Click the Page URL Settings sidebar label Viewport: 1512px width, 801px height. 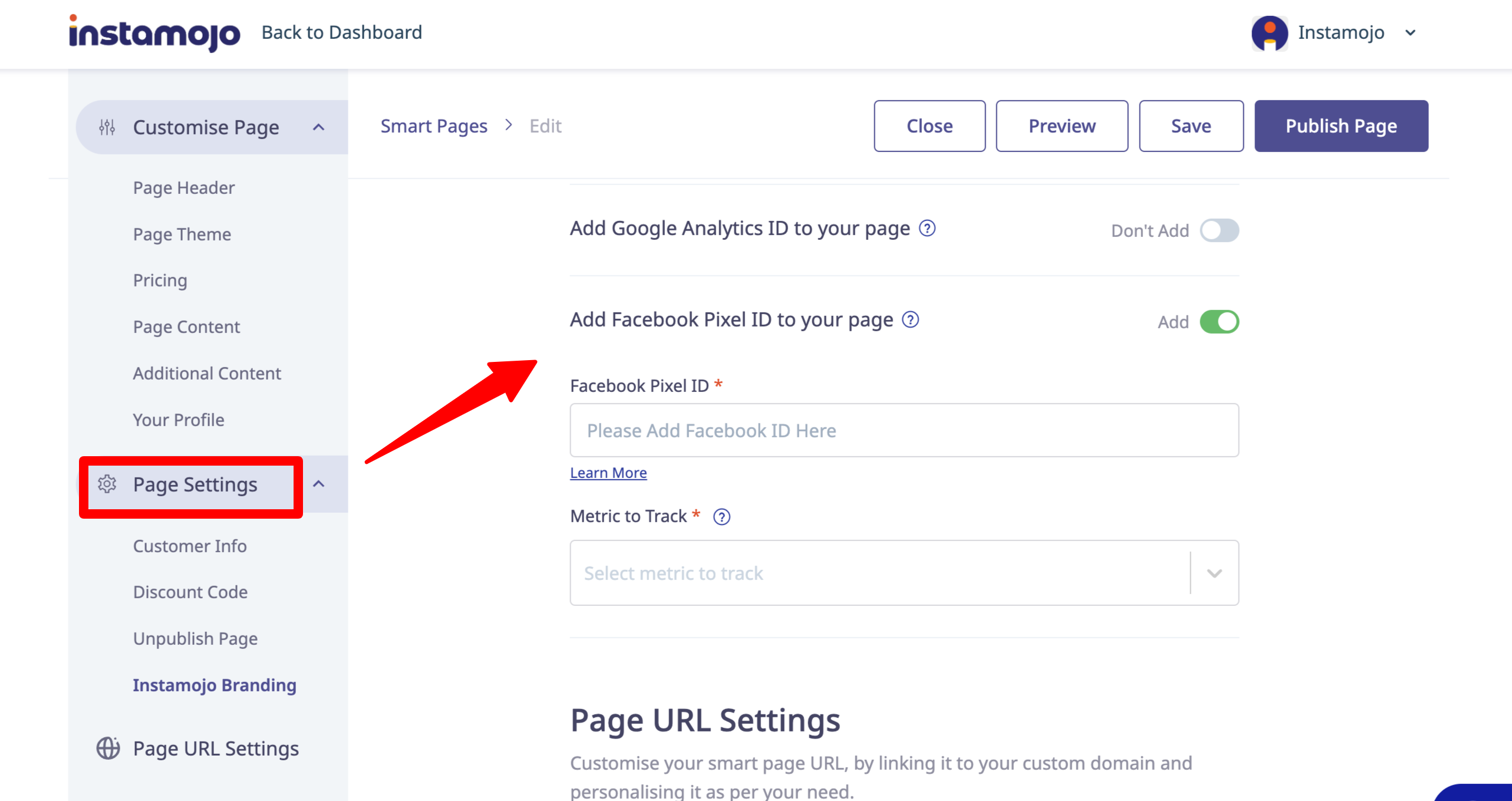[216, 749]
